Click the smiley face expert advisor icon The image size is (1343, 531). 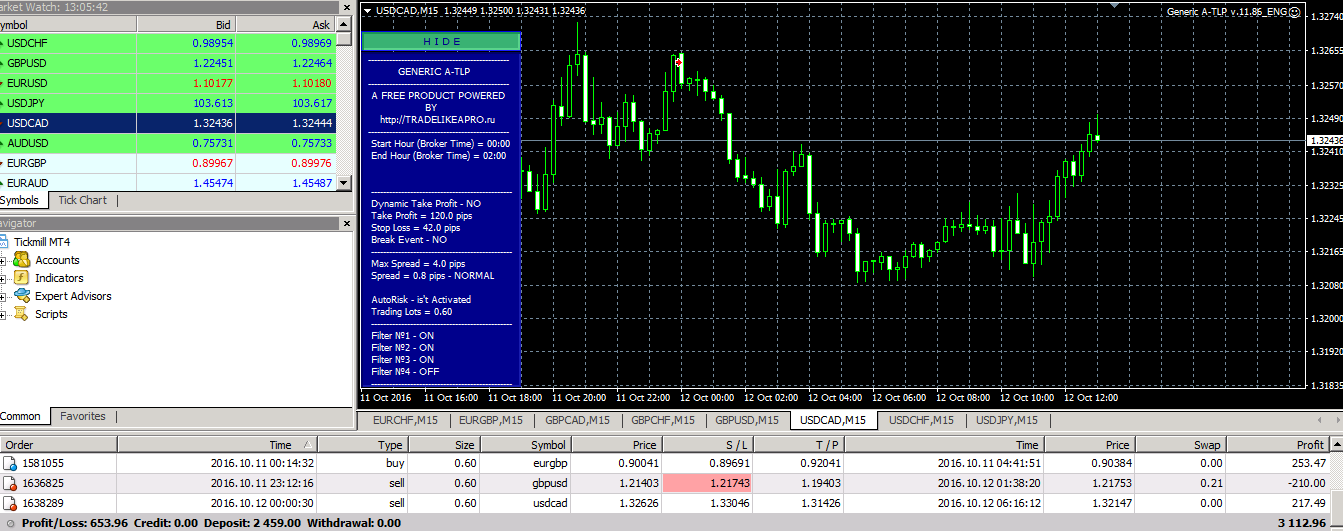[x=1295, y=12]
